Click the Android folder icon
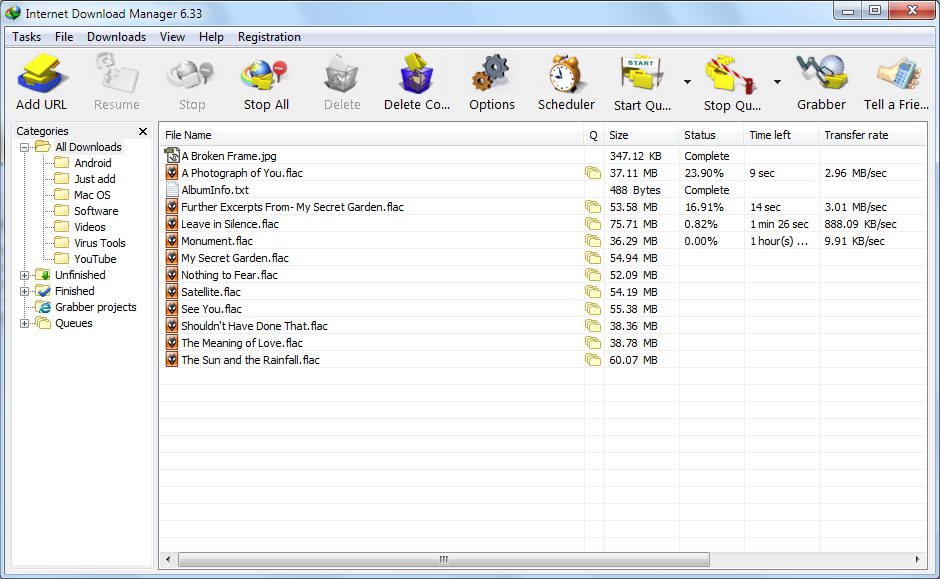940x579 pixels. click(x=62, y=162)
